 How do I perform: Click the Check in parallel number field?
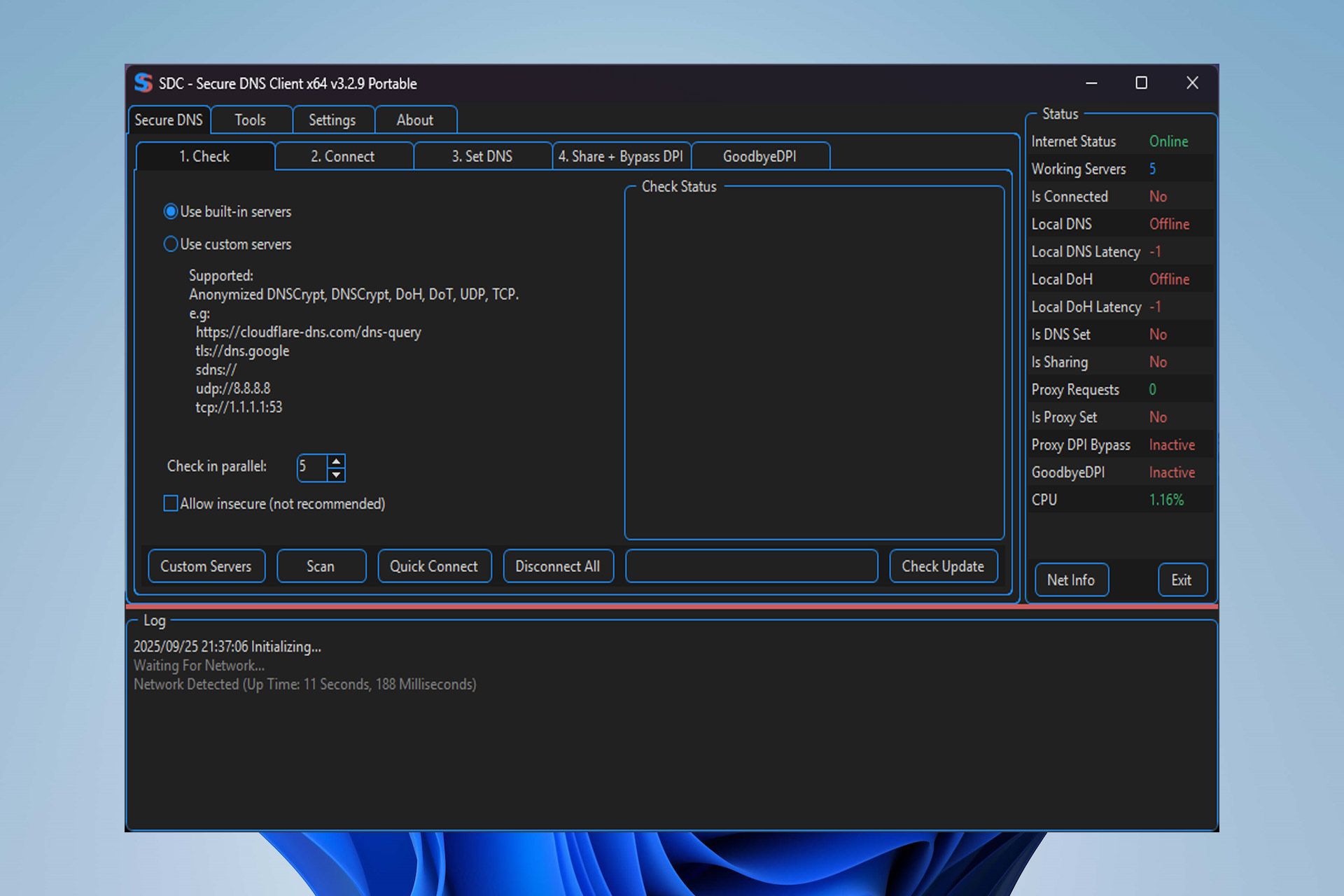[x=311, y=467]
